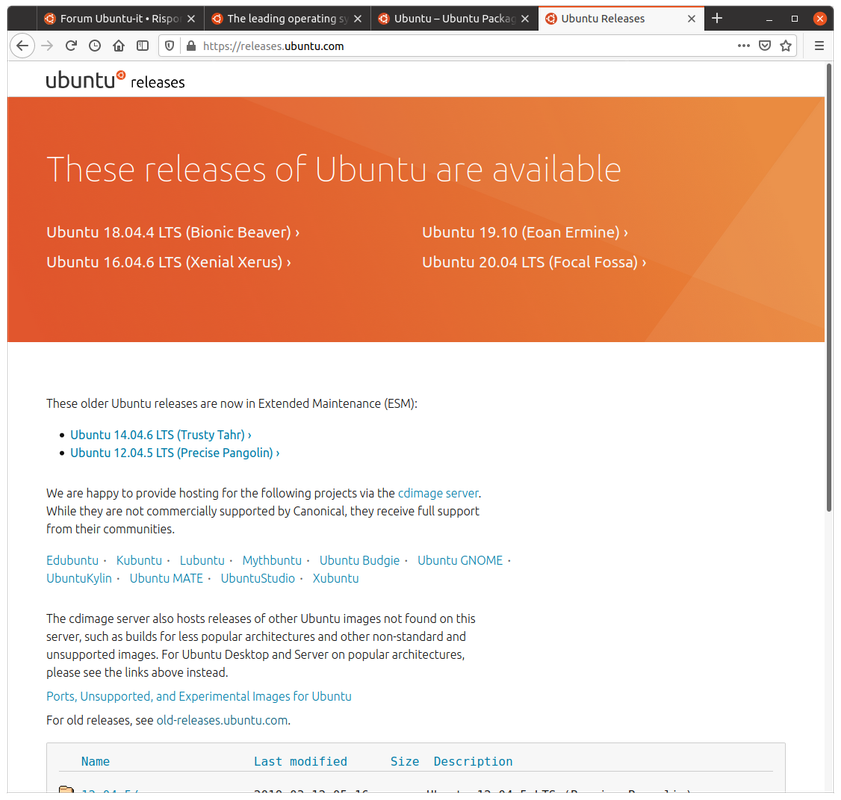Show site security padlock info
The width and height of the screenshot is (841, 800).
tap(191, 46)
